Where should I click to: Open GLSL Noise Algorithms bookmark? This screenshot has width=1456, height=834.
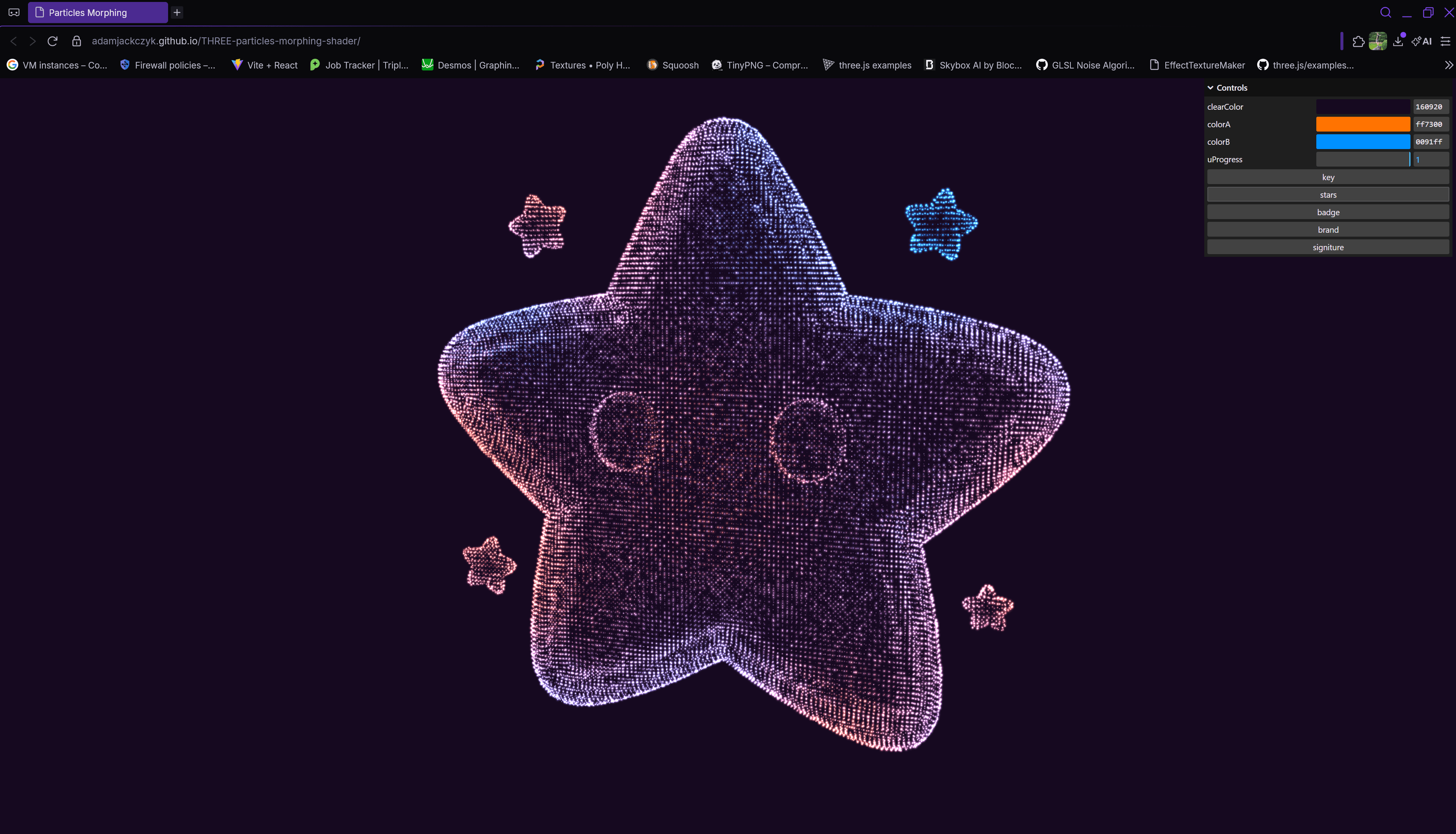coord(1086,65)
